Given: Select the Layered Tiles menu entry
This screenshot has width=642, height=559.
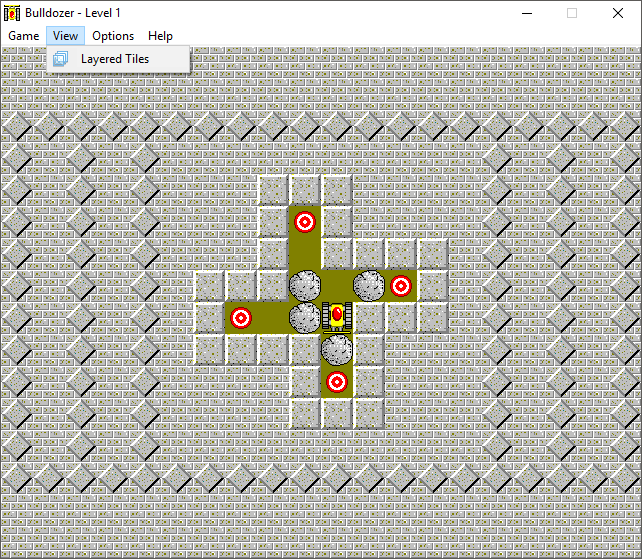Looking at the screenshot, I should [x=118, y=59].
